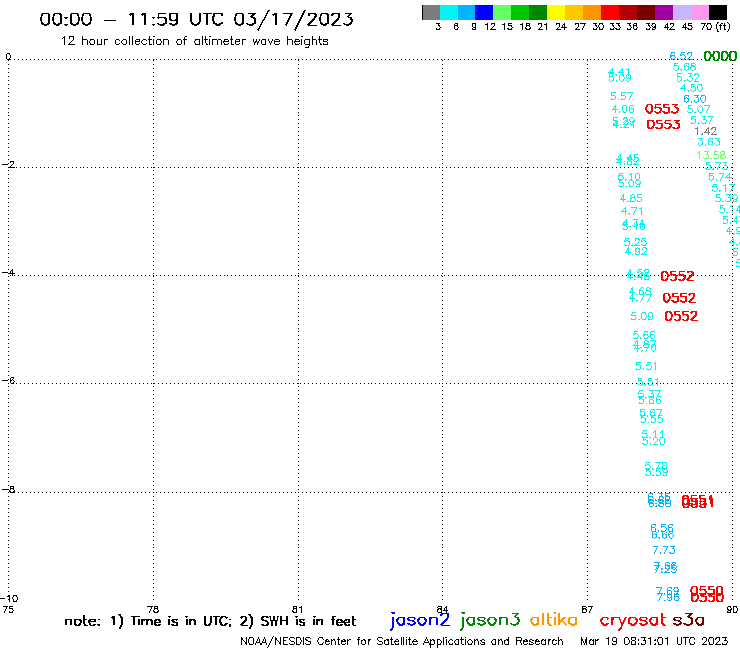Viewport: 740px width, 650px height.
Task: Click the wave height value "5.68"
Action: click(684, 67)
